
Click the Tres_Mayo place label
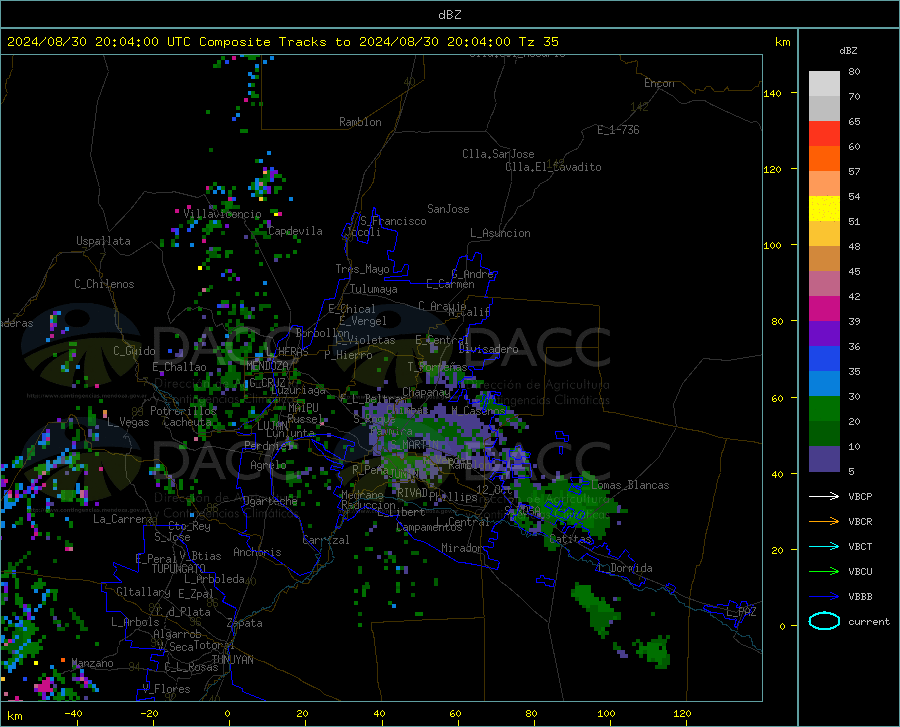pyautogui.click(x=362, y=269)
